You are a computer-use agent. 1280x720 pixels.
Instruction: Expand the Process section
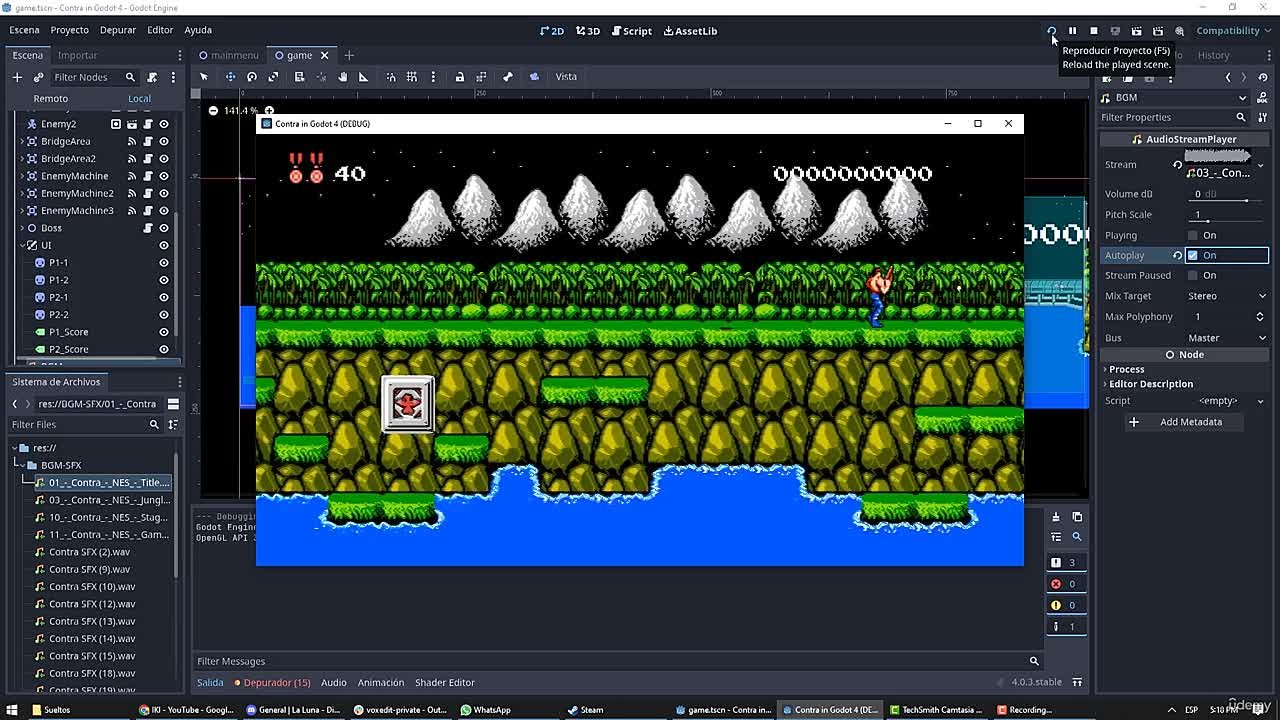pos(1126,369)
